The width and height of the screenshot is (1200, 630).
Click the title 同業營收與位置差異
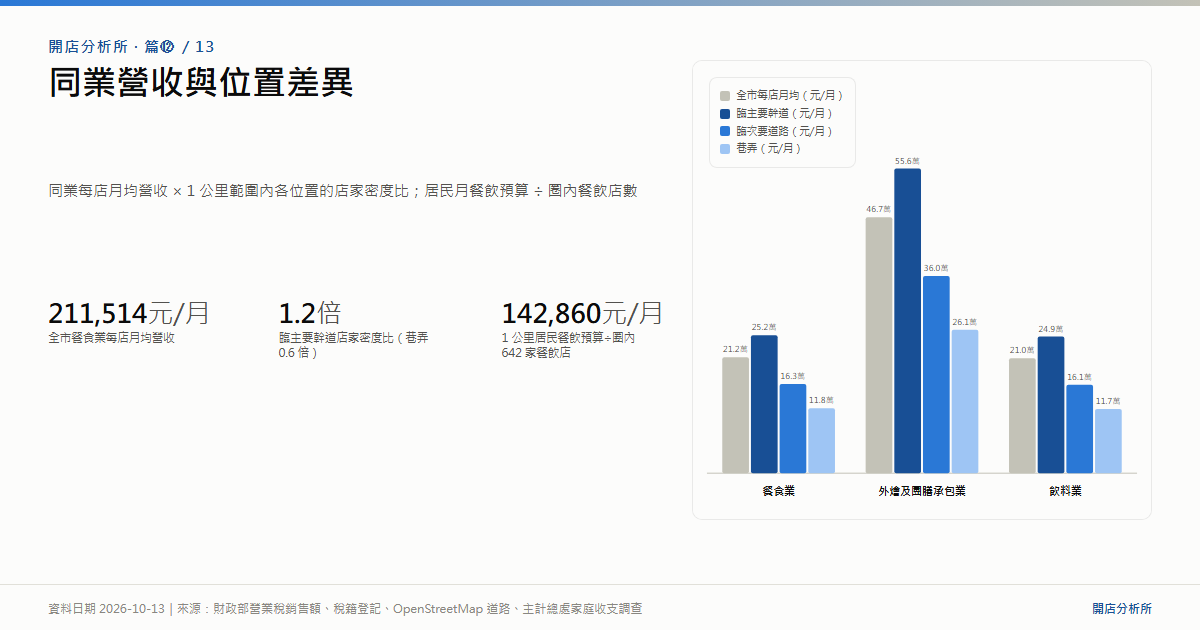[x=201, y=82]
